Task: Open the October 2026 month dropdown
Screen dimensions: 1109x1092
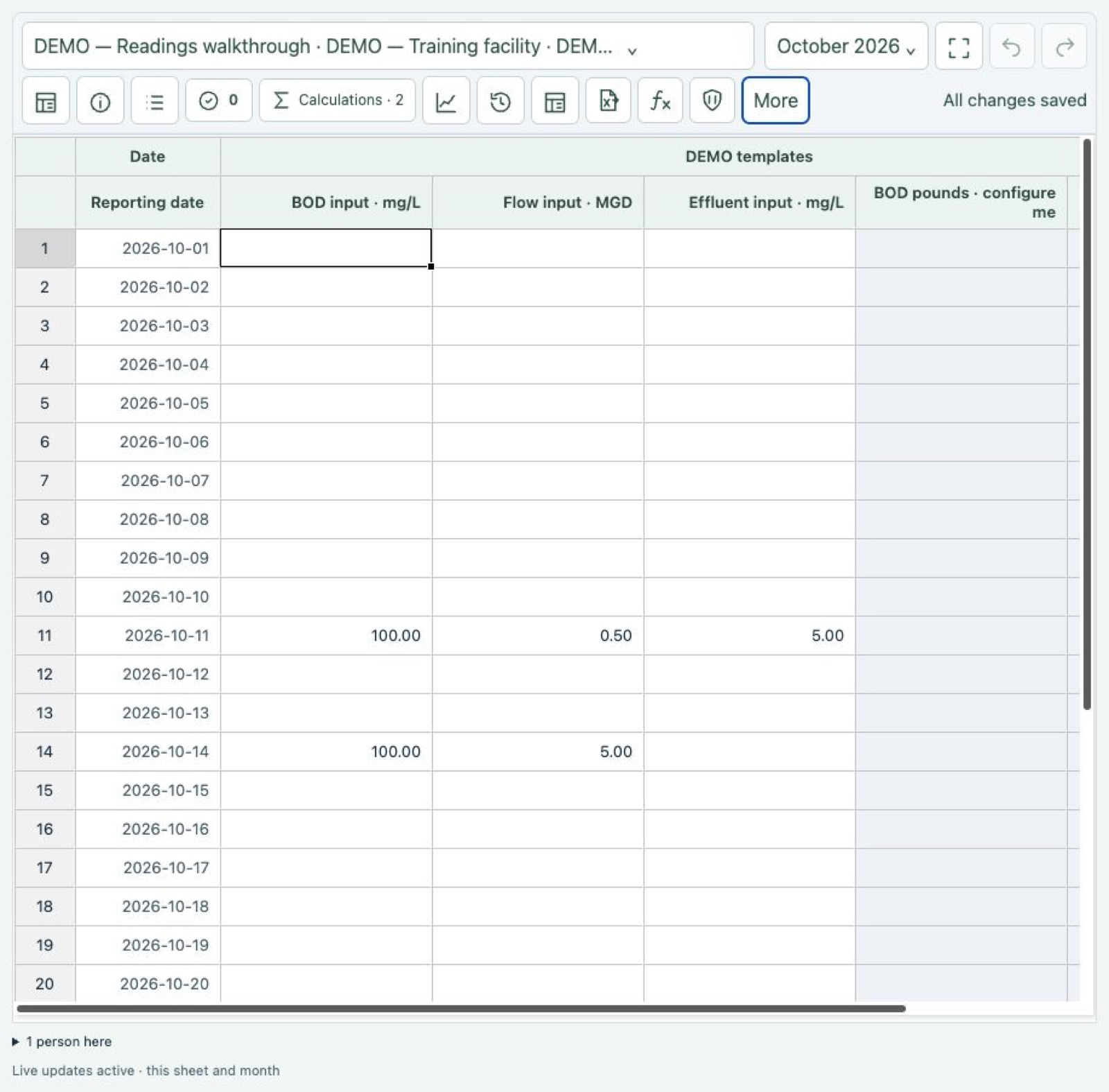Action: coord(846,46)
